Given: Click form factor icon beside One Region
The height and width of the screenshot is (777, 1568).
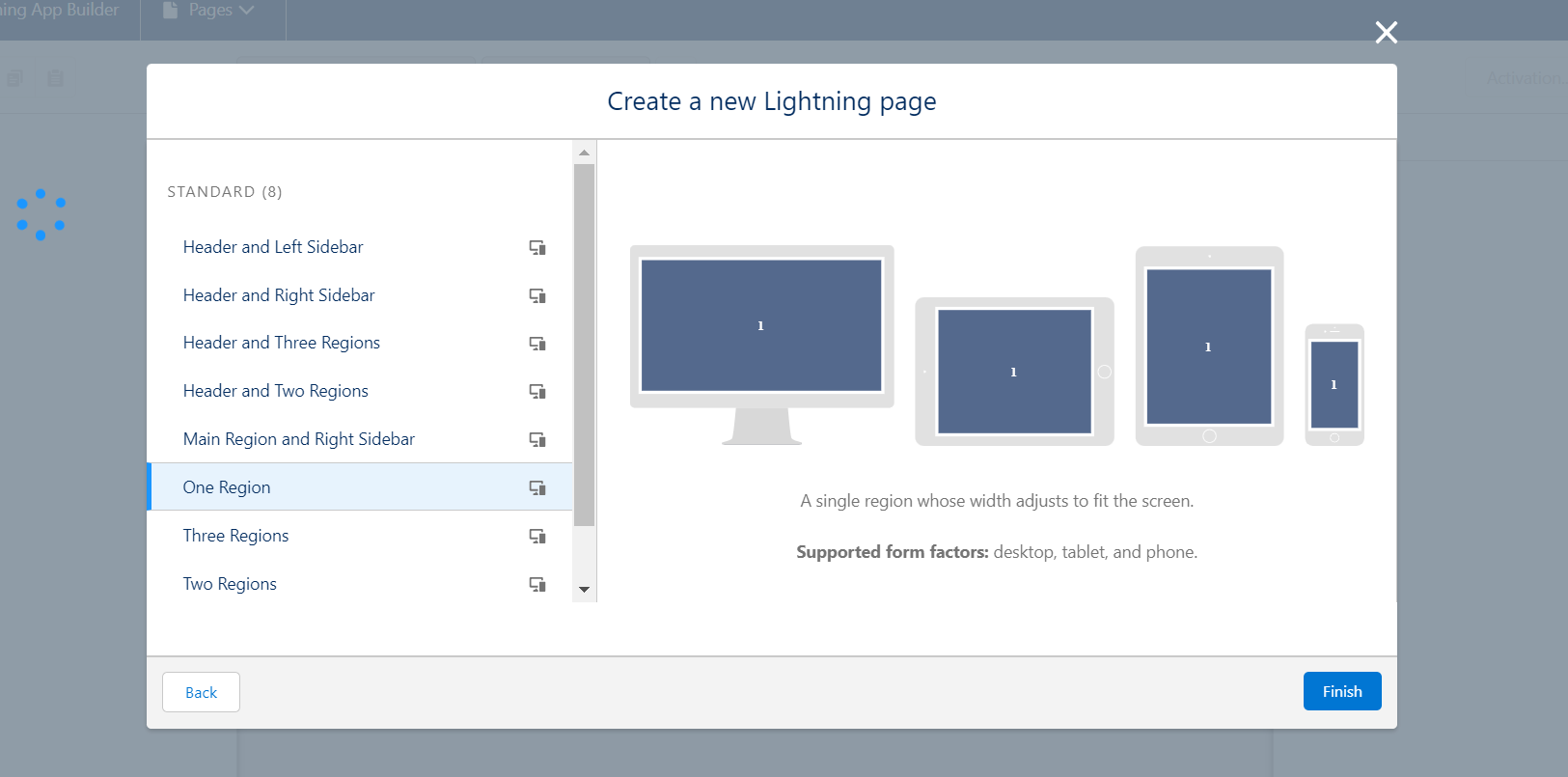Looking at the screenshot, I should [x=537, y=487].
